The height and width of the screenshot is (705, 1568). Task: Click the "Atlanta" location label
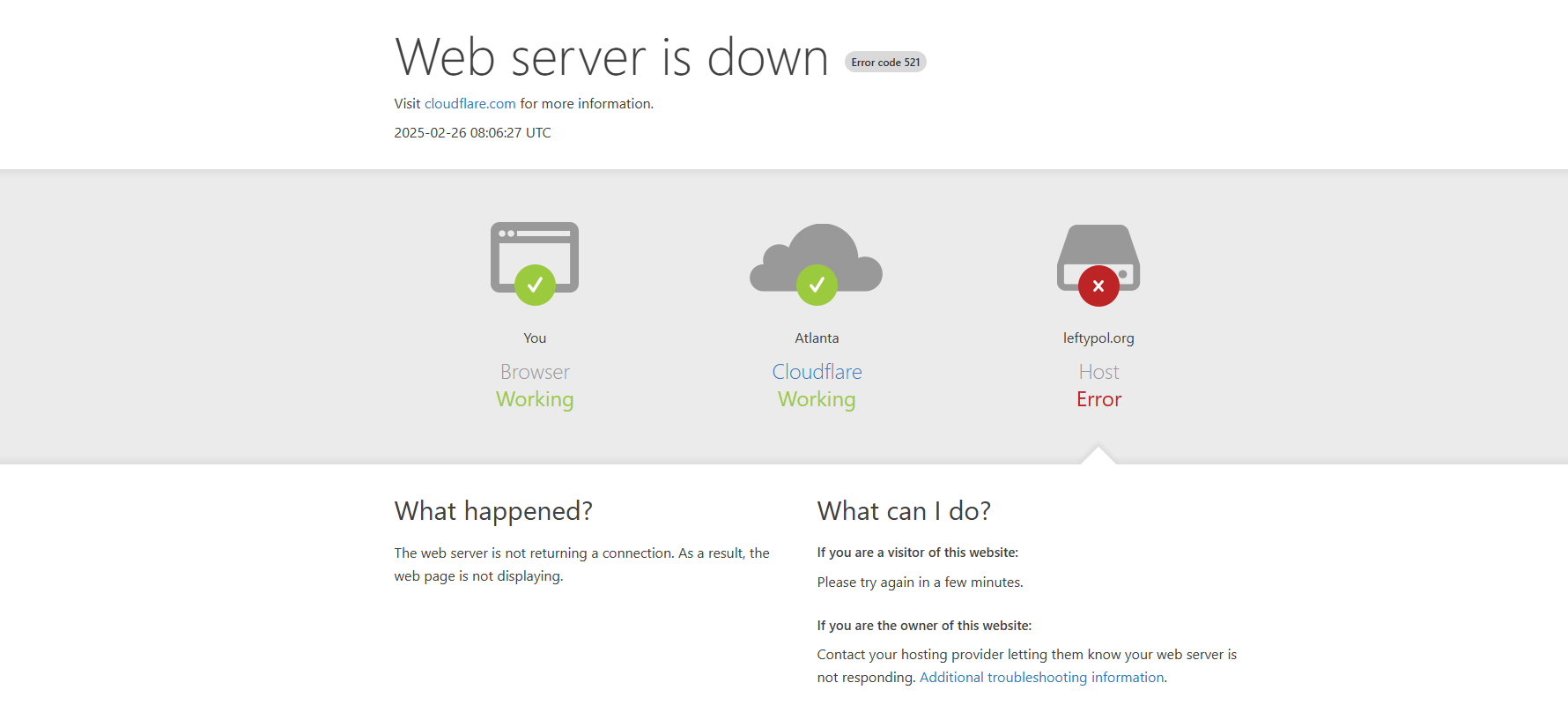tap(817, 338)
